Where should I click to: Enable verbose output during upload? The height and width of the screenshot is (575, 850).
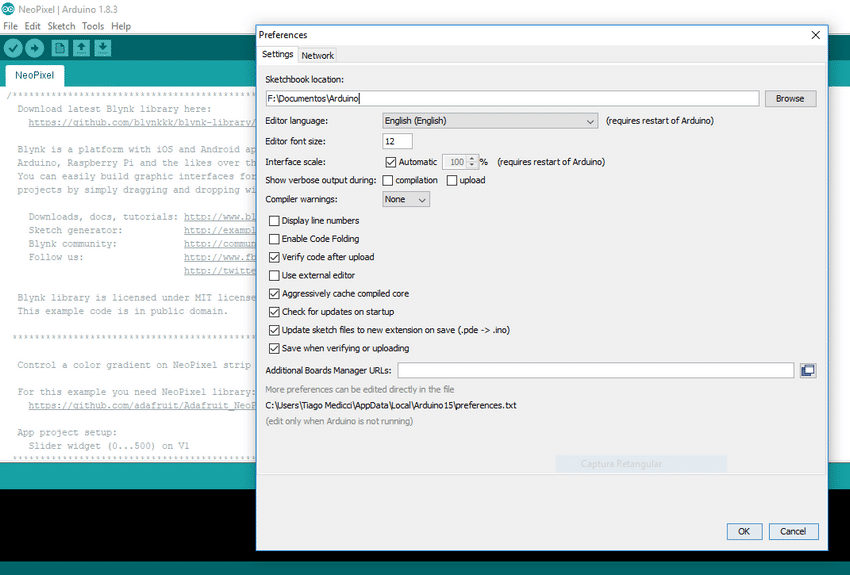[x=452, y=180]
